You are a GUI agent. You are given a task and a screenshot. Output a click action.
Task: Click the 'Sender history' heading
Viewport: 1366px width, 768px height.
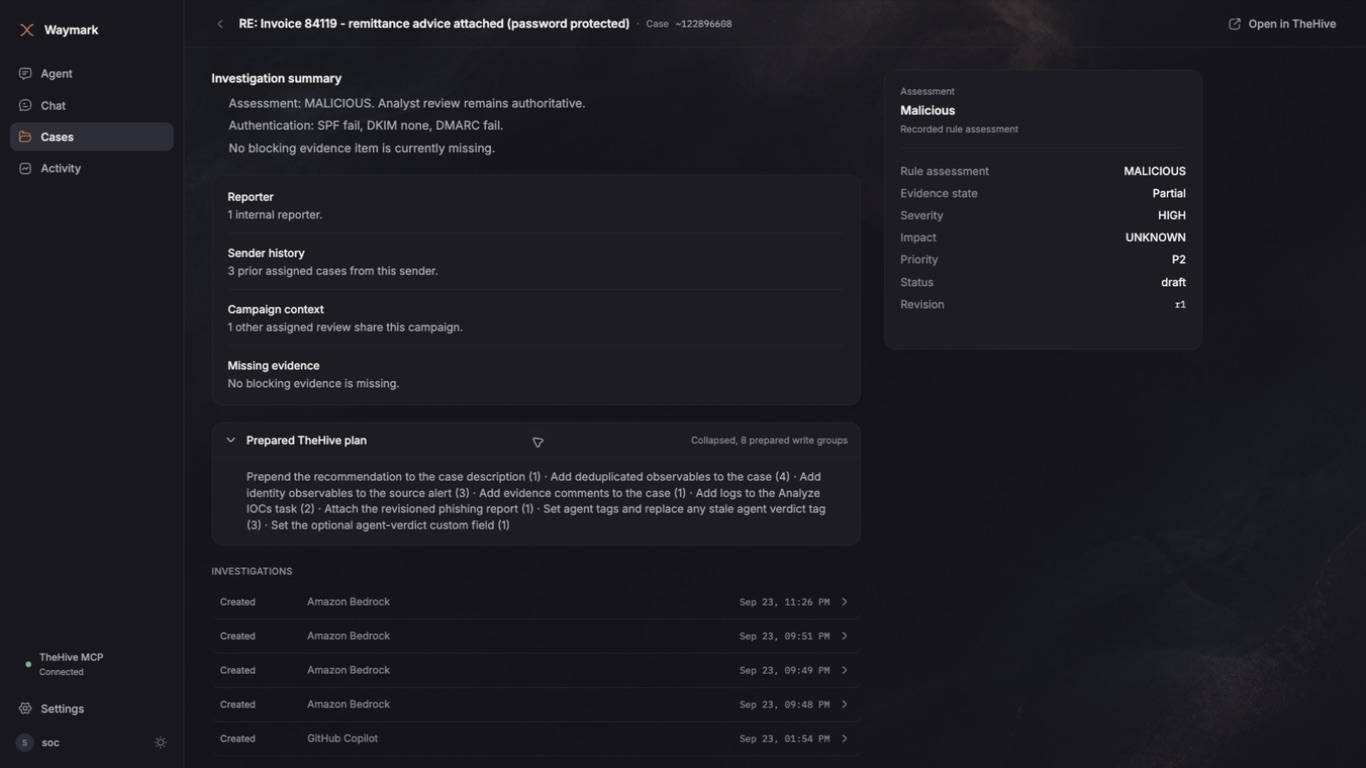click(266, 253)
